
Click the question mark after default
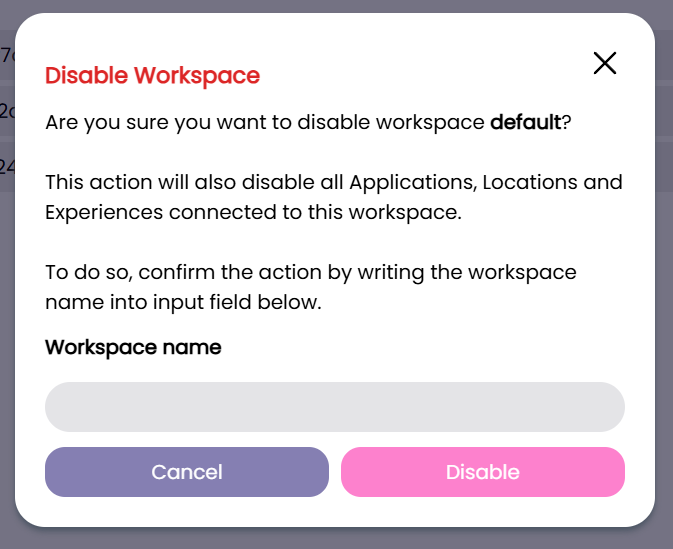[x=565, y=123]
